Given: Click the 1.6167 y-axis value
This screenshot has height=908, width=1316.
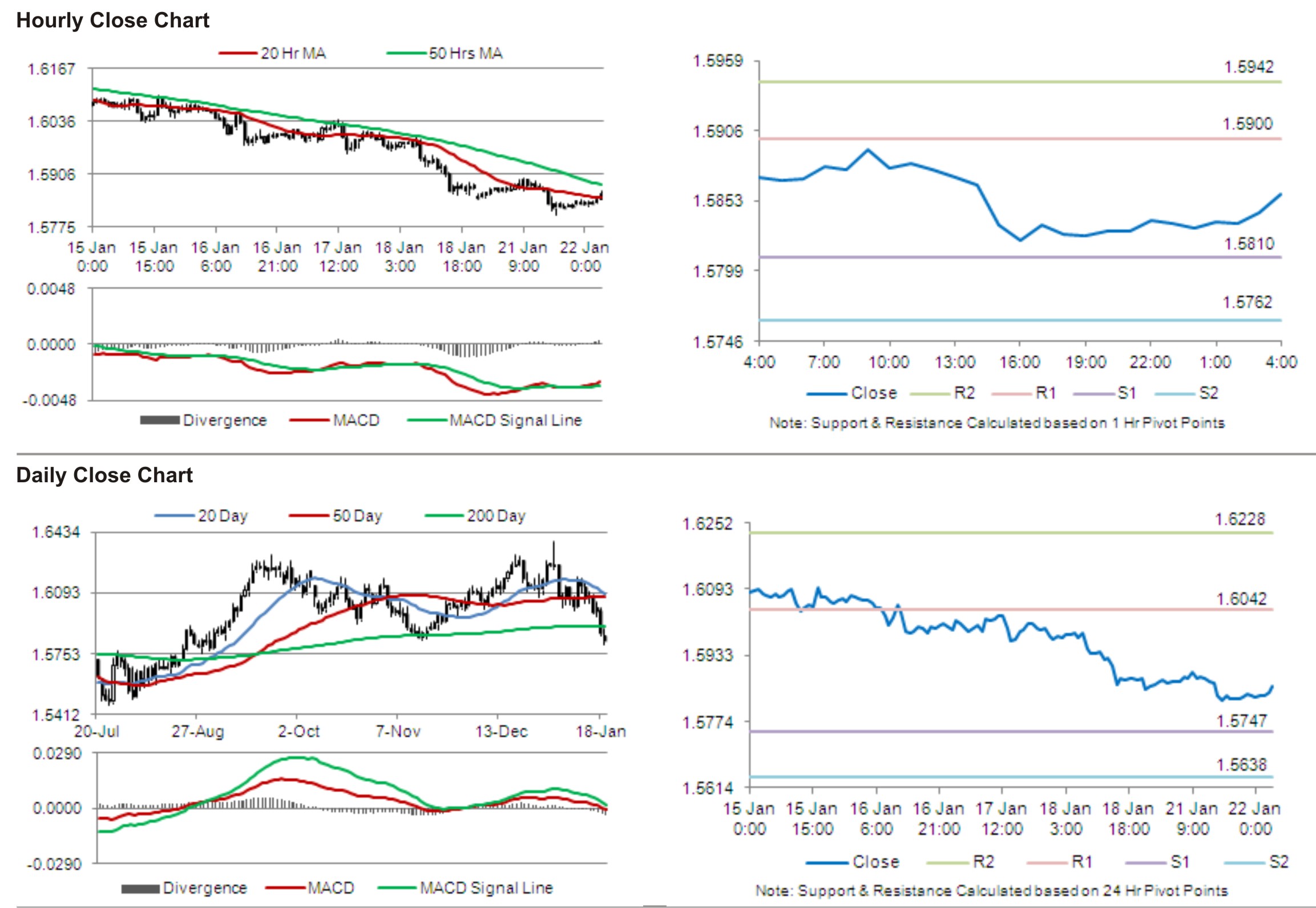Looking at the screenshot, I should (x=51, y=69).
